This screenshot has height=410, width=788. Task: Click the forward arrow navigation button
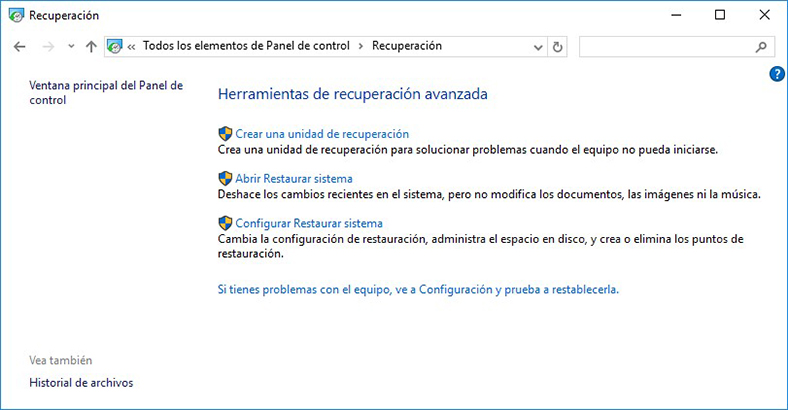[48, 47]
